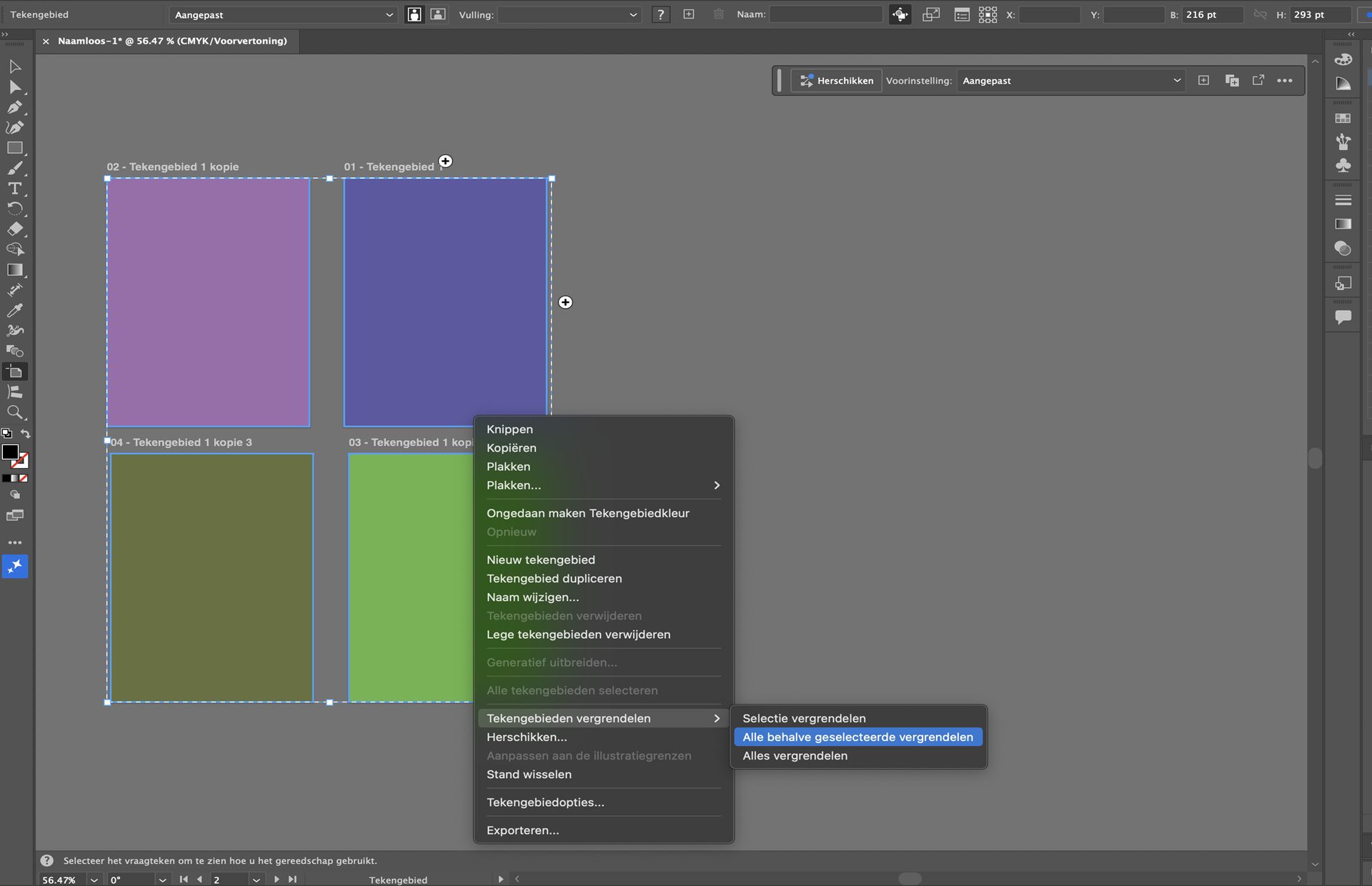Select the Pen tool

pos(14,107)
